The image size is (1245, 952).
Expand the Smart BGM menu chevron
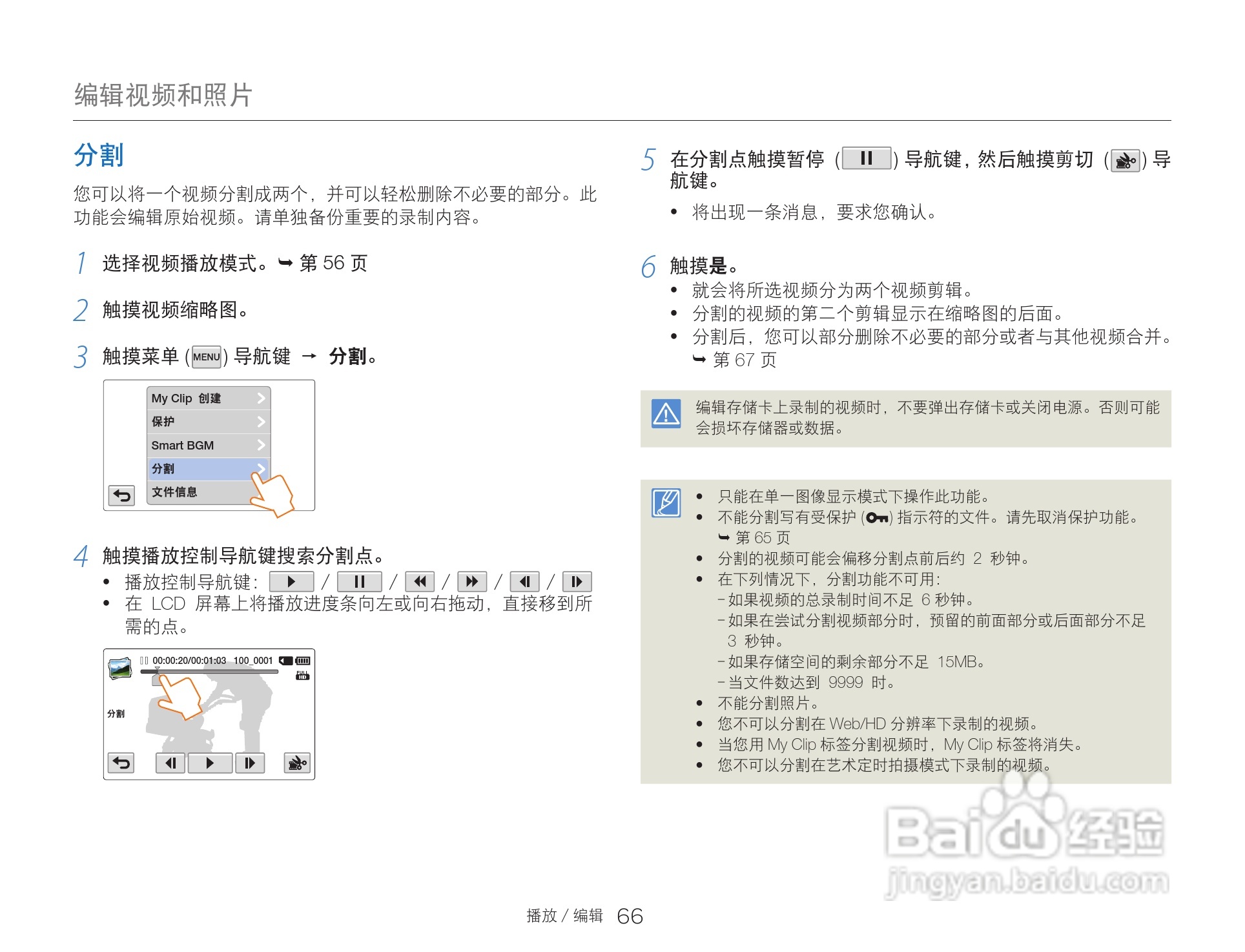pyautogui.click(x=262, y=446)
